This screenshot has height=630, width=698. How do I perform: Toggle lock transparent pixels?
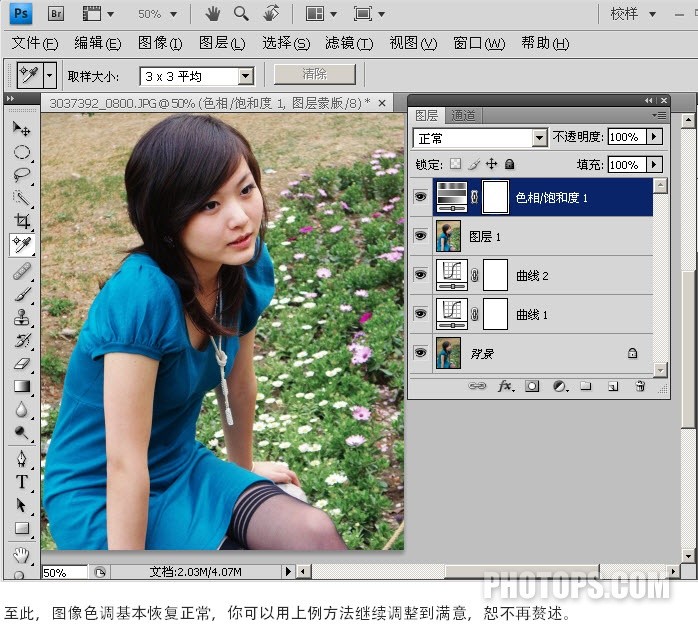click(x=455, y=164)
